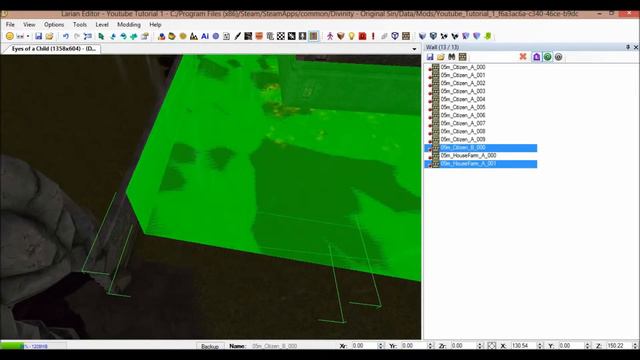Image resolution: width=640 pixels, height=360 pixels.
Task: Open the View menu
Action: click(29, 24)
